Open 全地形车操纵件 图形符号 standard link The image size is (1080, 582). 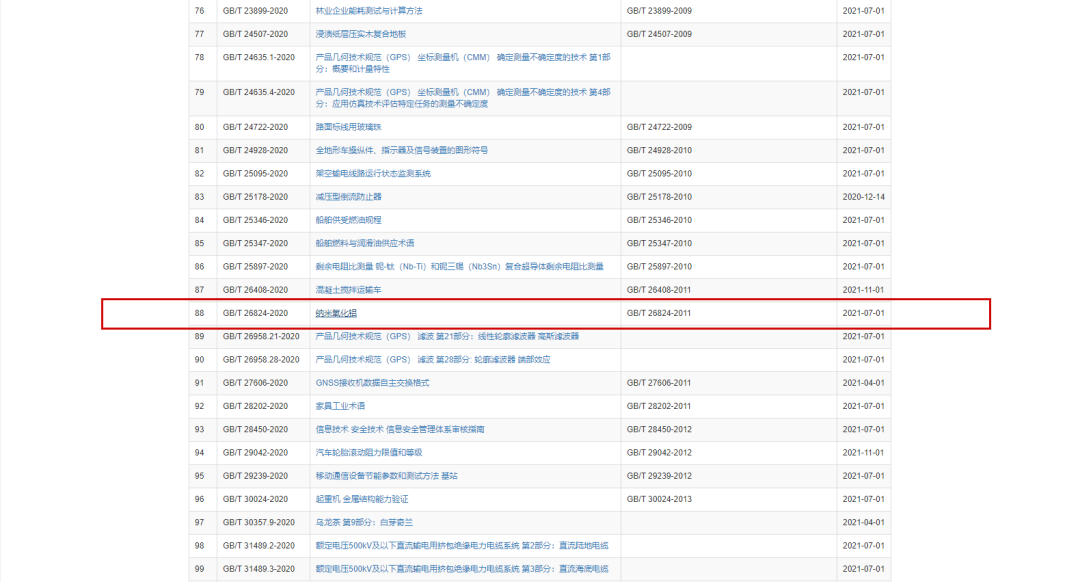[x=402, y=150]
